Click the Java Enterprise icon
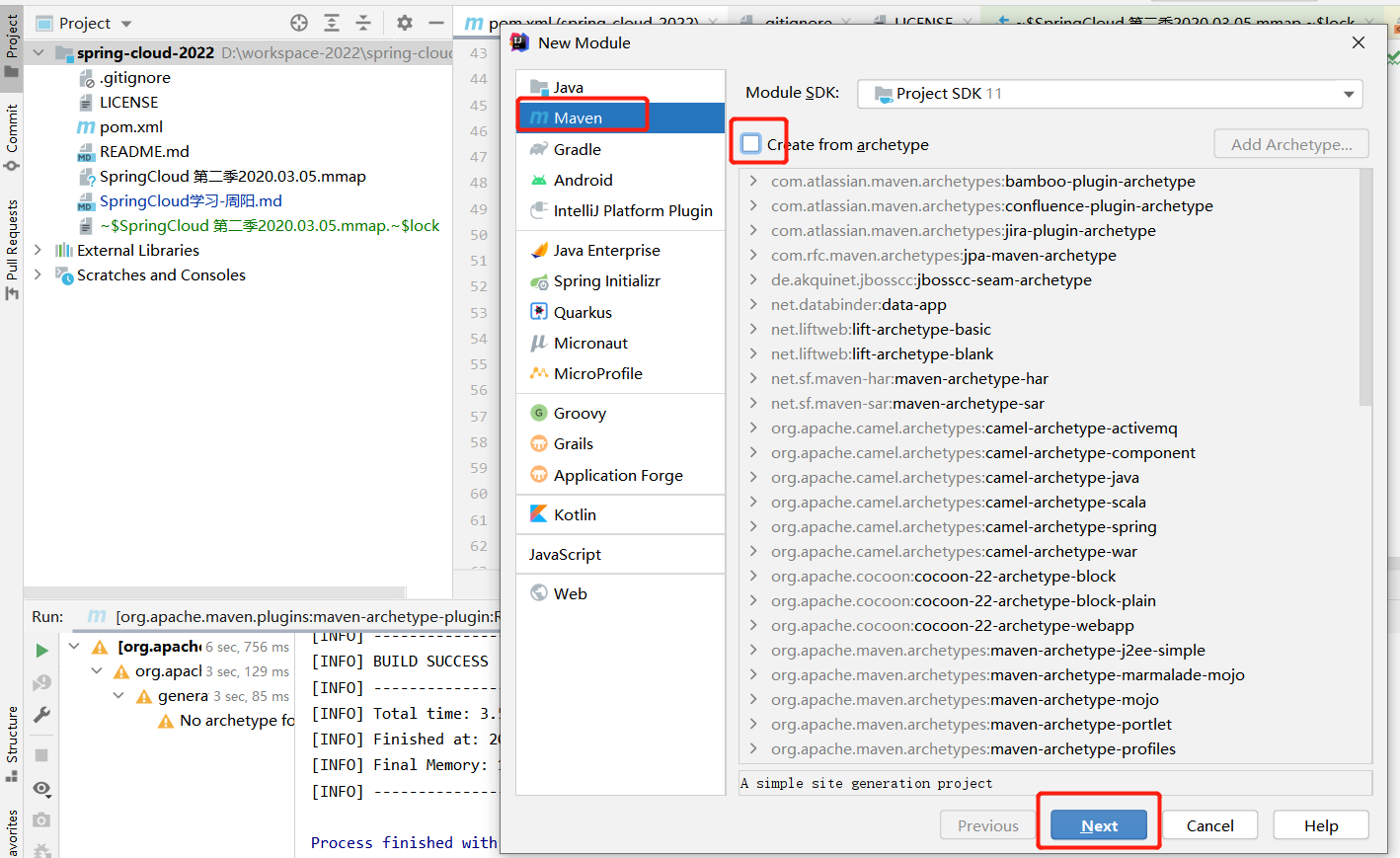 (539, 250)
